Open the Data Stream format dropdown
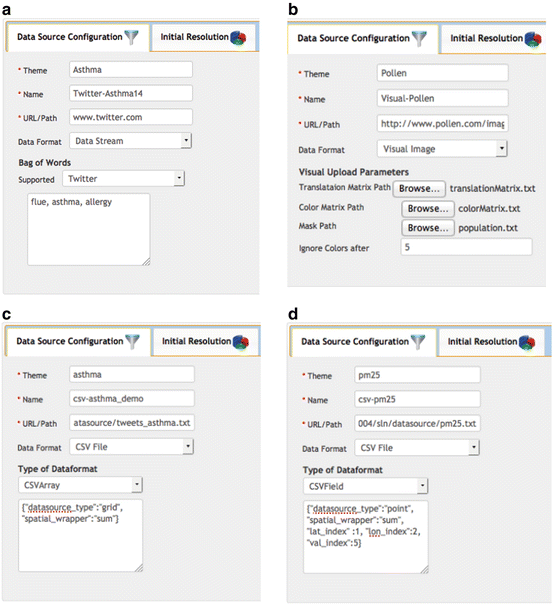Image resolution: width=553 pixels, height=607 pixels. 130,141
